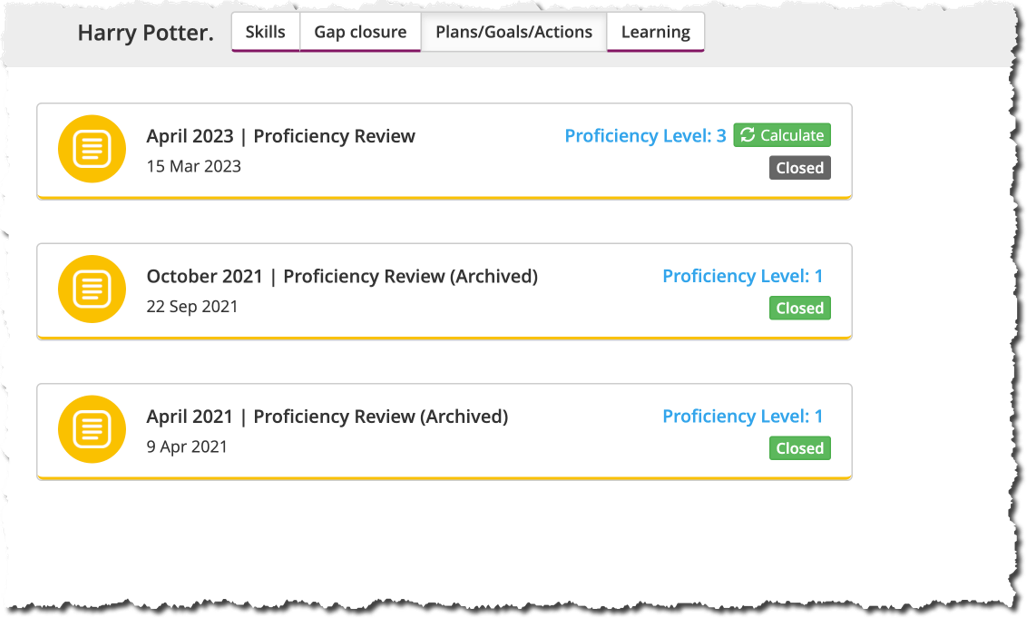Open October 2021 | Proficiency Review (Archived) title
The image size is (1027, 618).
click(342, 276)
